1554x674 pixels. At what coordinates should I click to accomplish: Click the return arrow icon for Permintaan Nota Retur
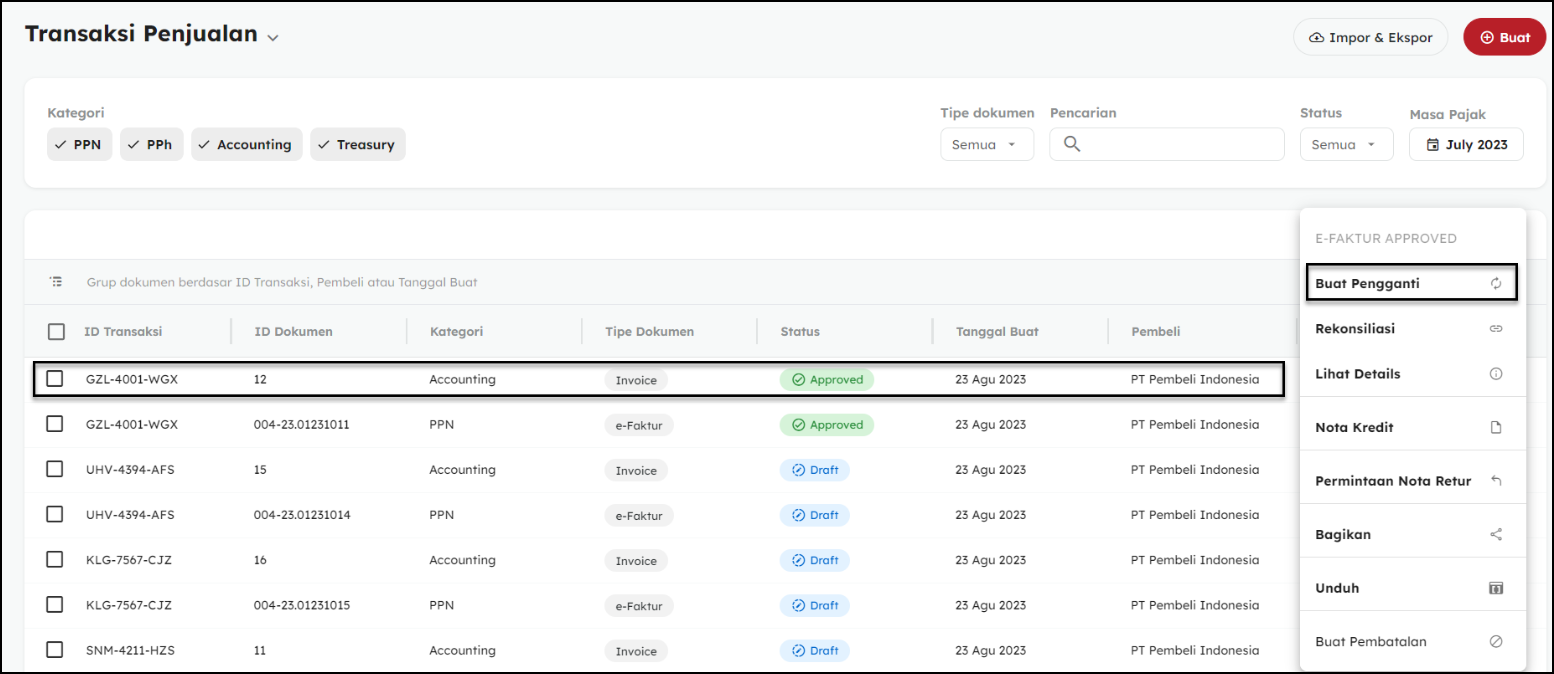(x=1496, y=481)
